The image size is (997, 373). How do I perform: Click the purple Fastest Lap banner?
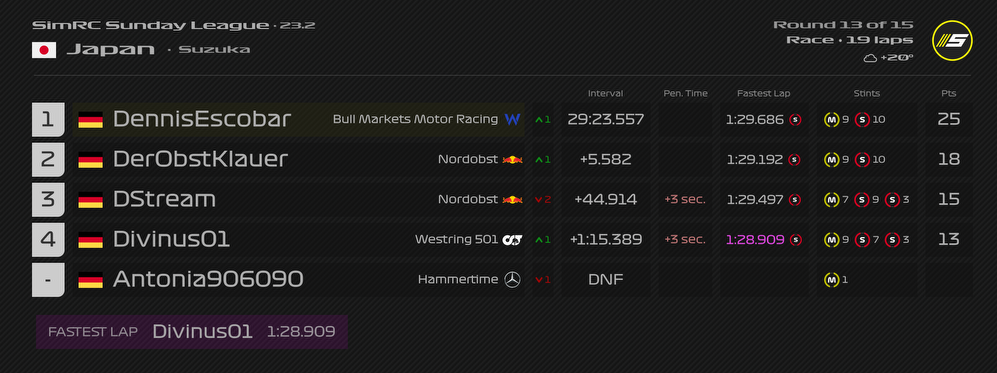click(x=192, y=332)
